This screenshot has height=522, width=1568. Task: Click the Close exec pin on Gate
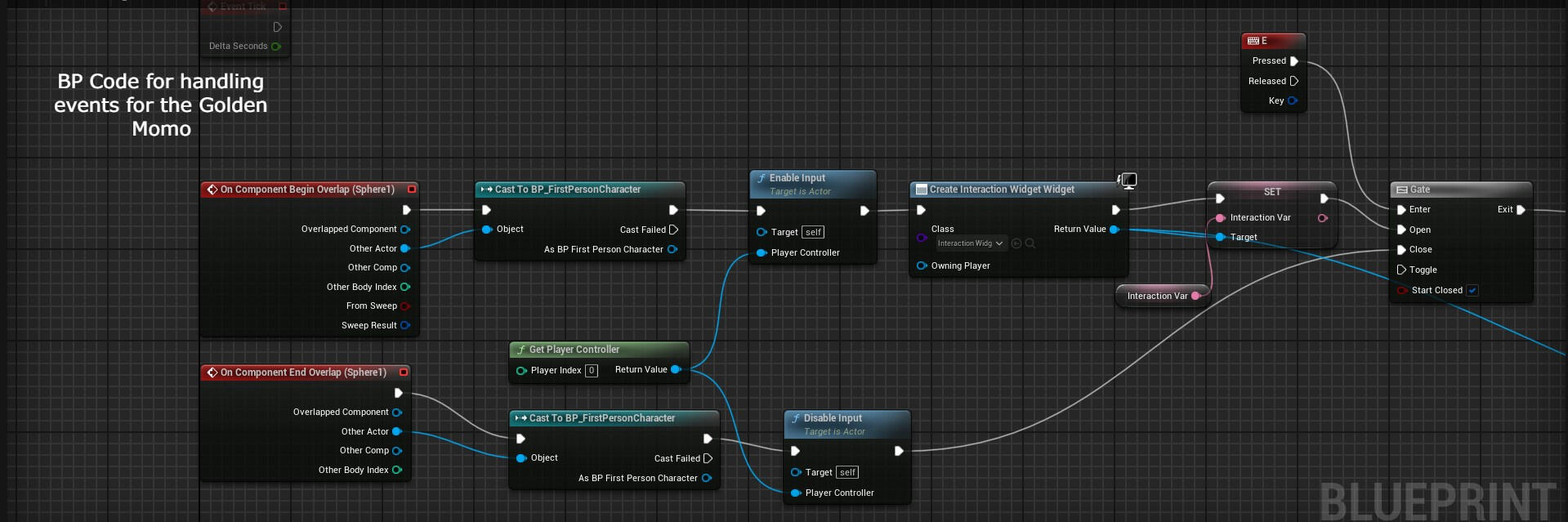tap(1401, 250)
